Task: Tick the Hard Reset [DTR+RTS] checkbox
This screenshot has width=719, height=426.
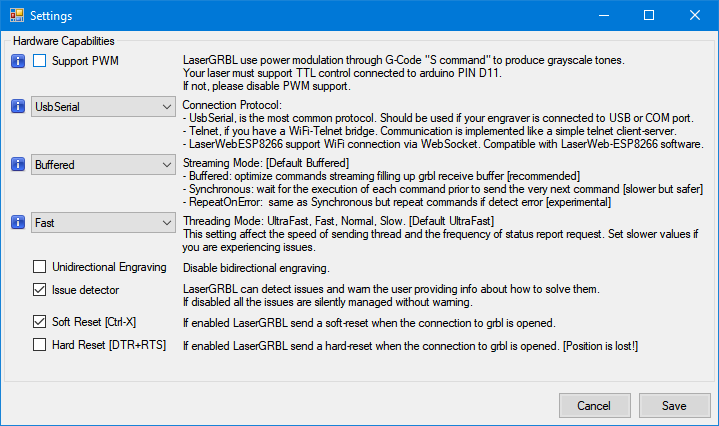Action: tap(40, 345)
